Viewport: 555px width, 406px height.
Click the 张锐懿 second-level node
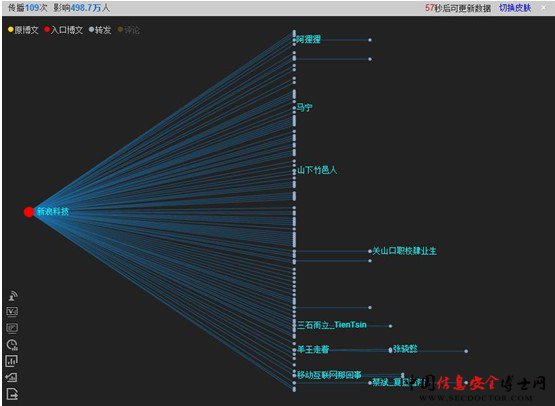[405, 349]
